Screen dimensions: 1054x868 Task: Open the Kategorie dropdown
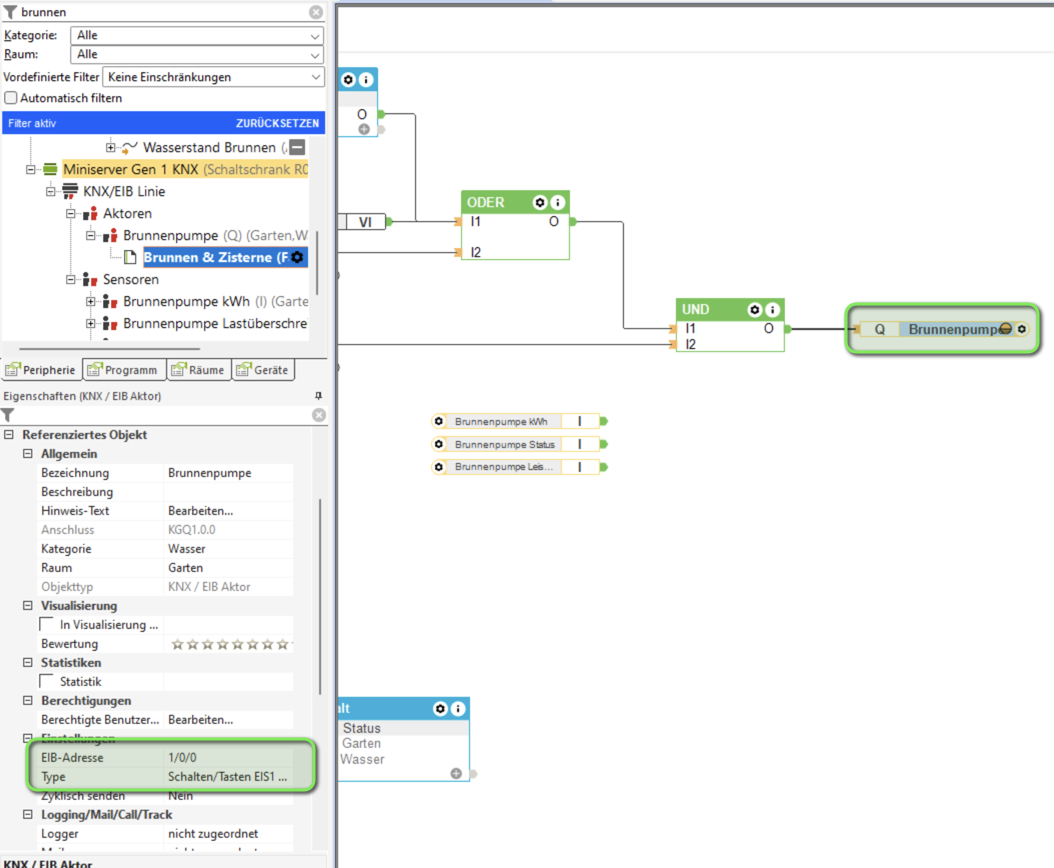click(x=197, y=35)
